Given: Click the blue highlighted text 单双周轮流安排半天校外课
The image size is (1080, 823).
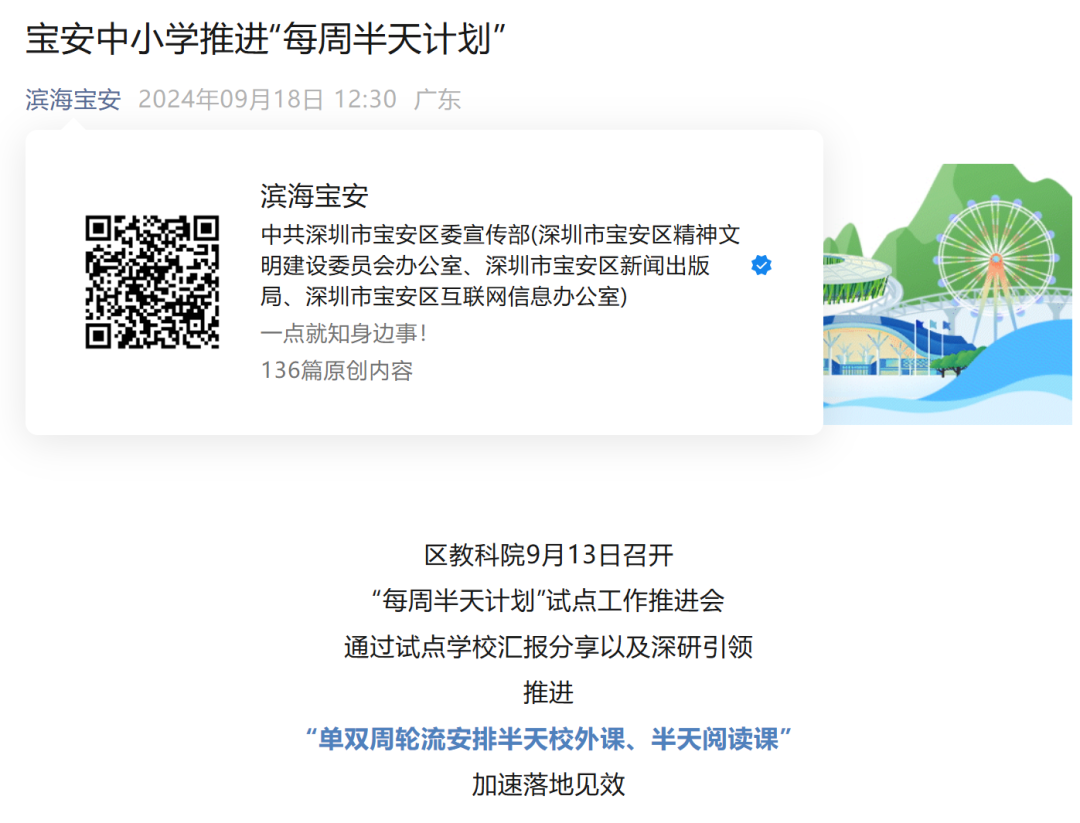Looking at the screenshot, I should (472, 739).
